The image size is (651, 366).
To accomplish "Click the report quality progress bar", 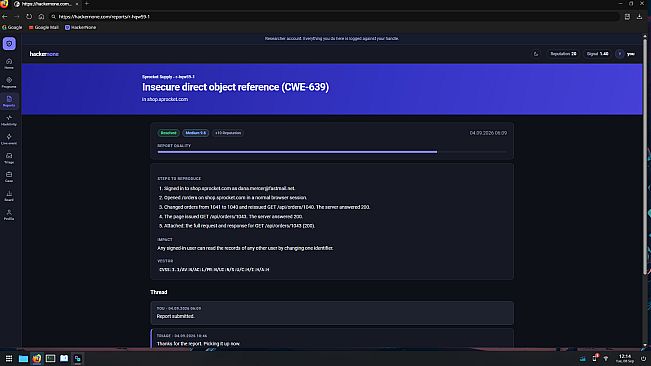I will point(332,152).
